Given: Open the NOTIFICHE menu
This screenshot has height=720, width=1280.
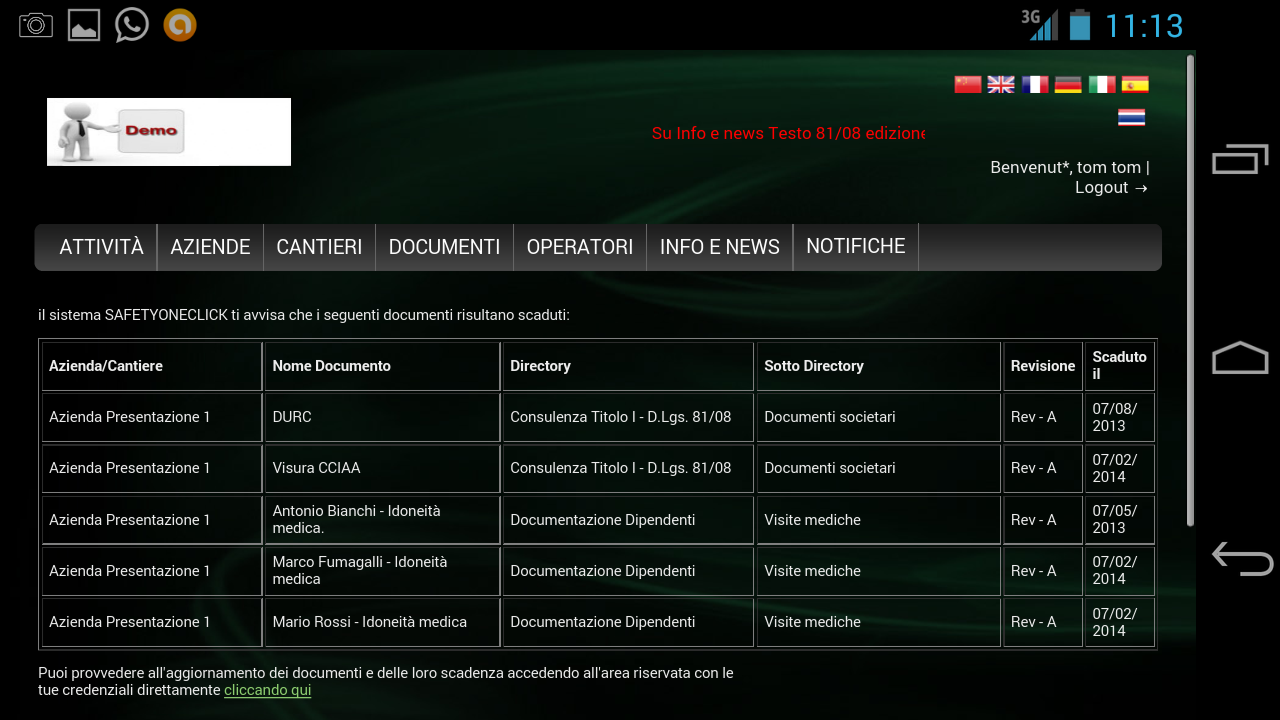Looking at the screenshot, I should click(856, 247).
